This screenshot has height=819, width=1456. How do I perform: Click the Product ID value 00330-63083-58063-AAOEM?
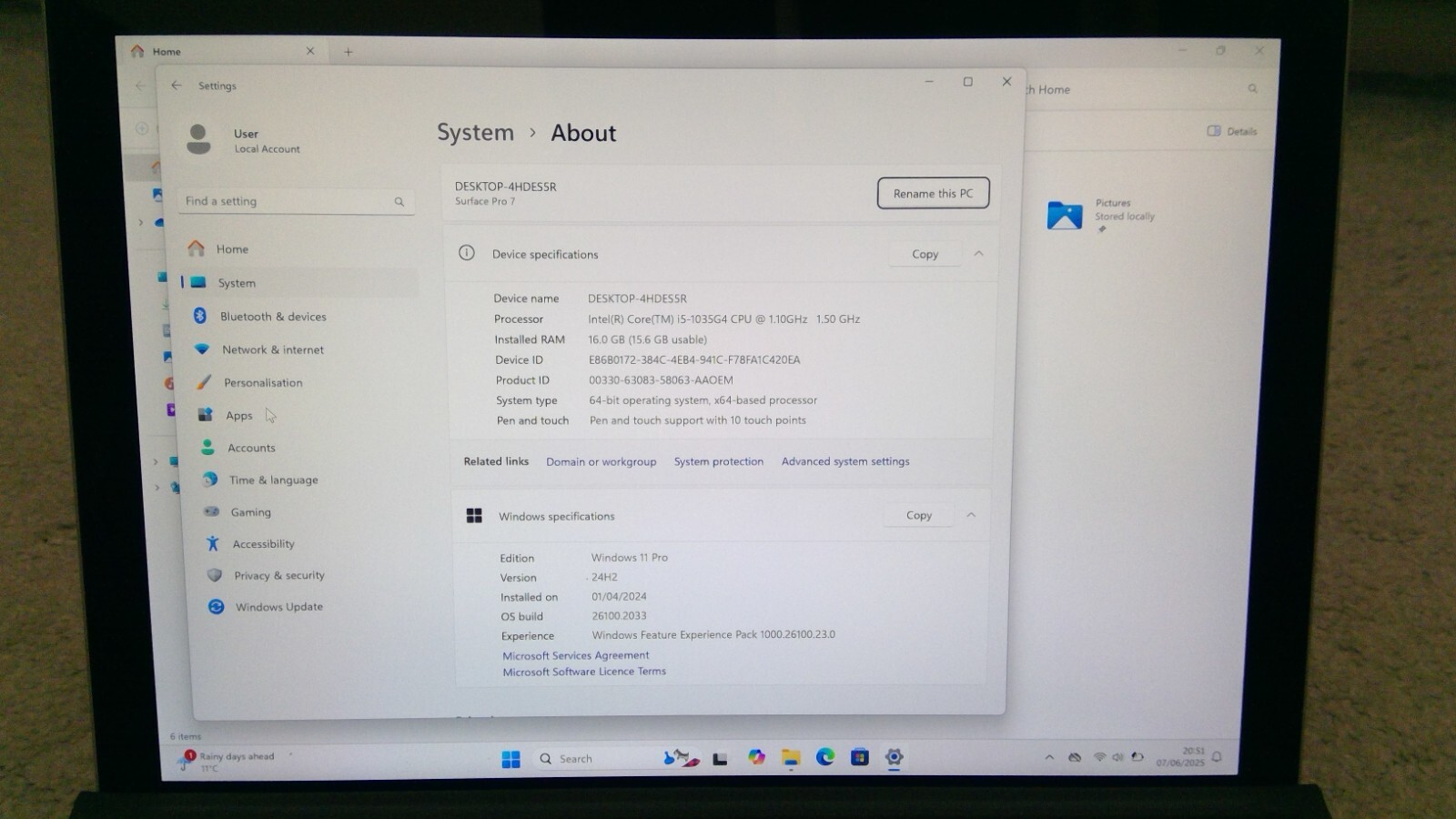coord(661,380)
